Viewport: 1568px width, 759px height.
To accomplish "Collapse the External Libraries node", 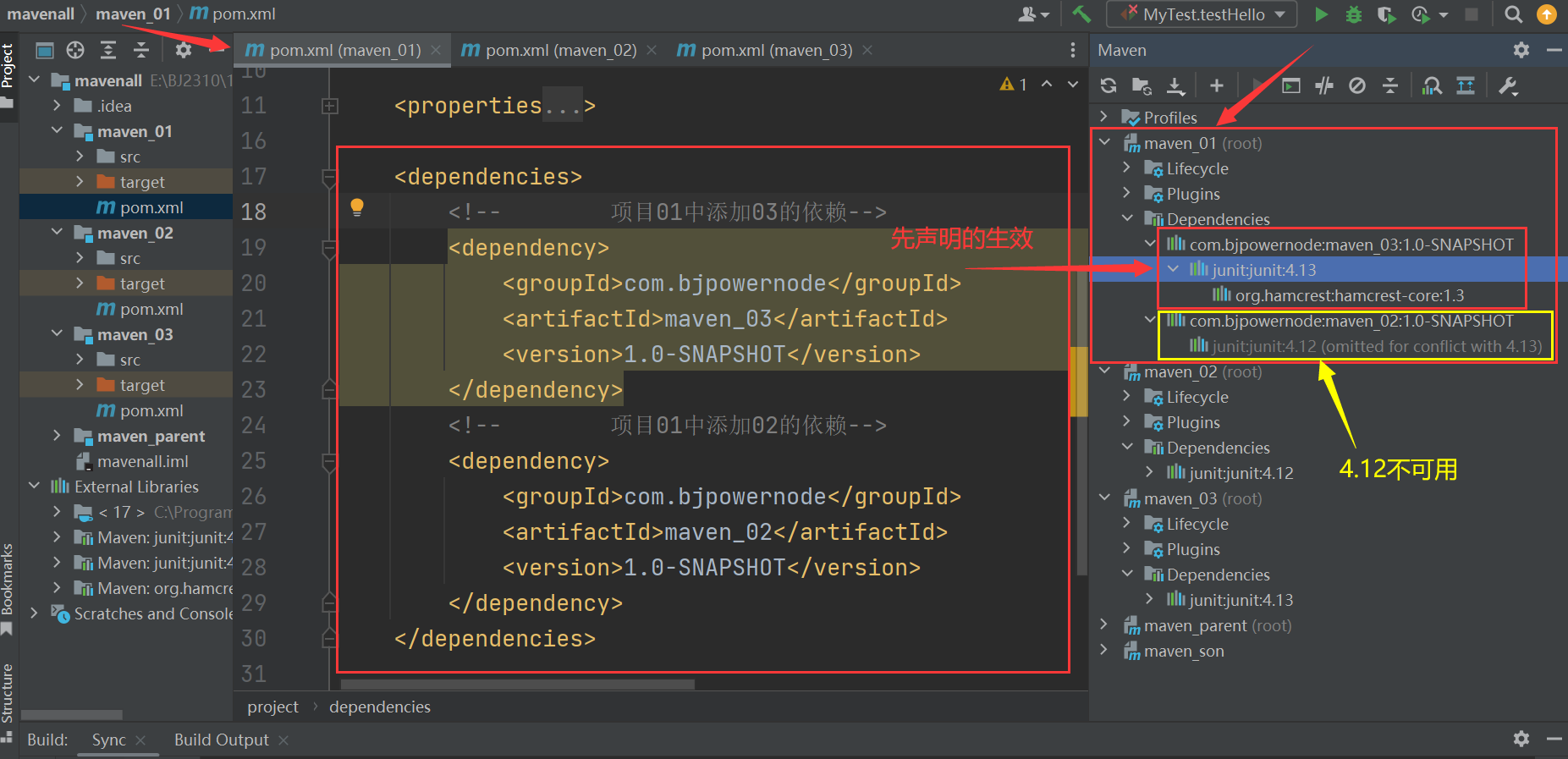I will (34, 486).
